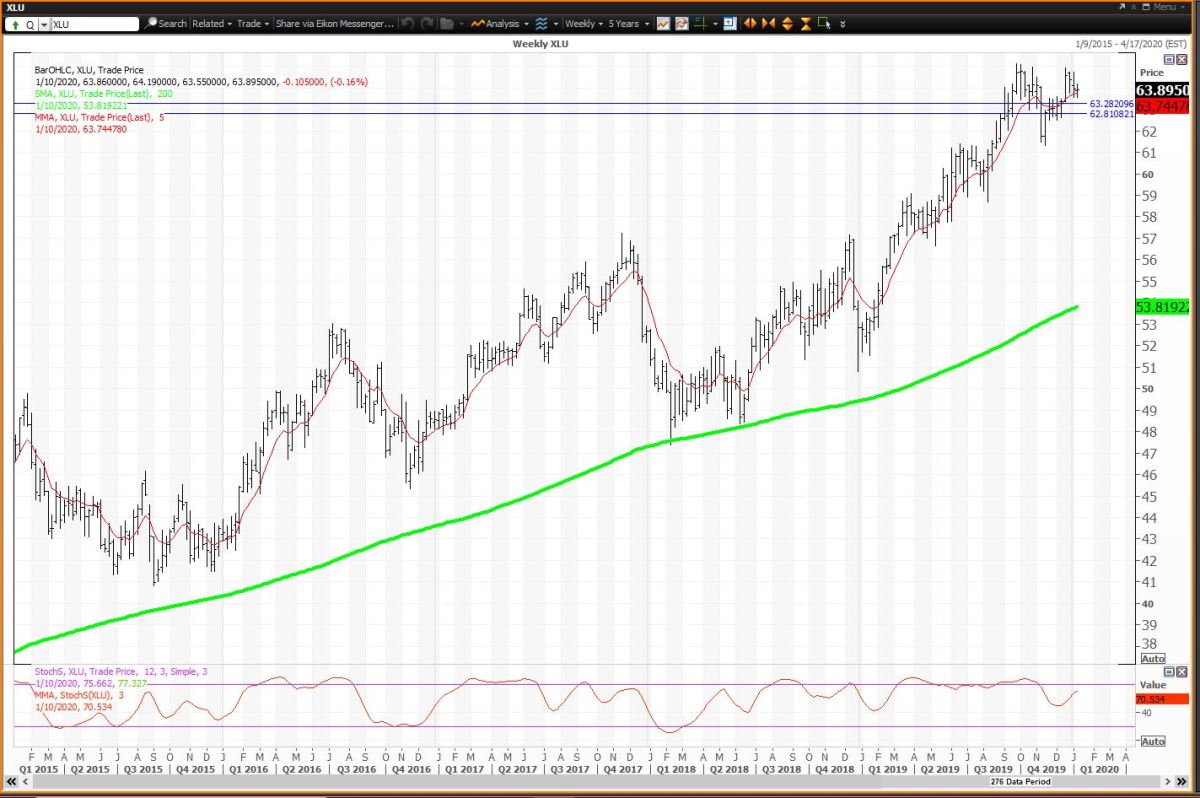
Task: Expand the 5 Years range dropdown
Action: 626,23
